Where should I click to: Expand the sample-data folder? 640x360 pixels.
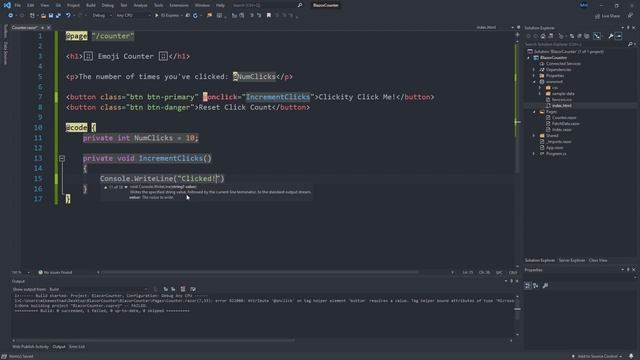[540, 93]
